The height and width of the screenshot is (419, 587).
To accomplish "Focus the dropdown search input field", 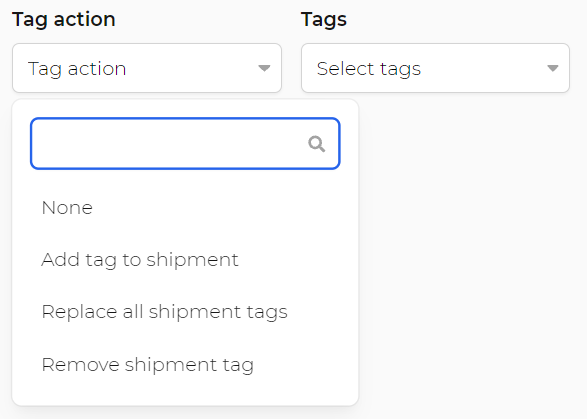I will (185, 144).
